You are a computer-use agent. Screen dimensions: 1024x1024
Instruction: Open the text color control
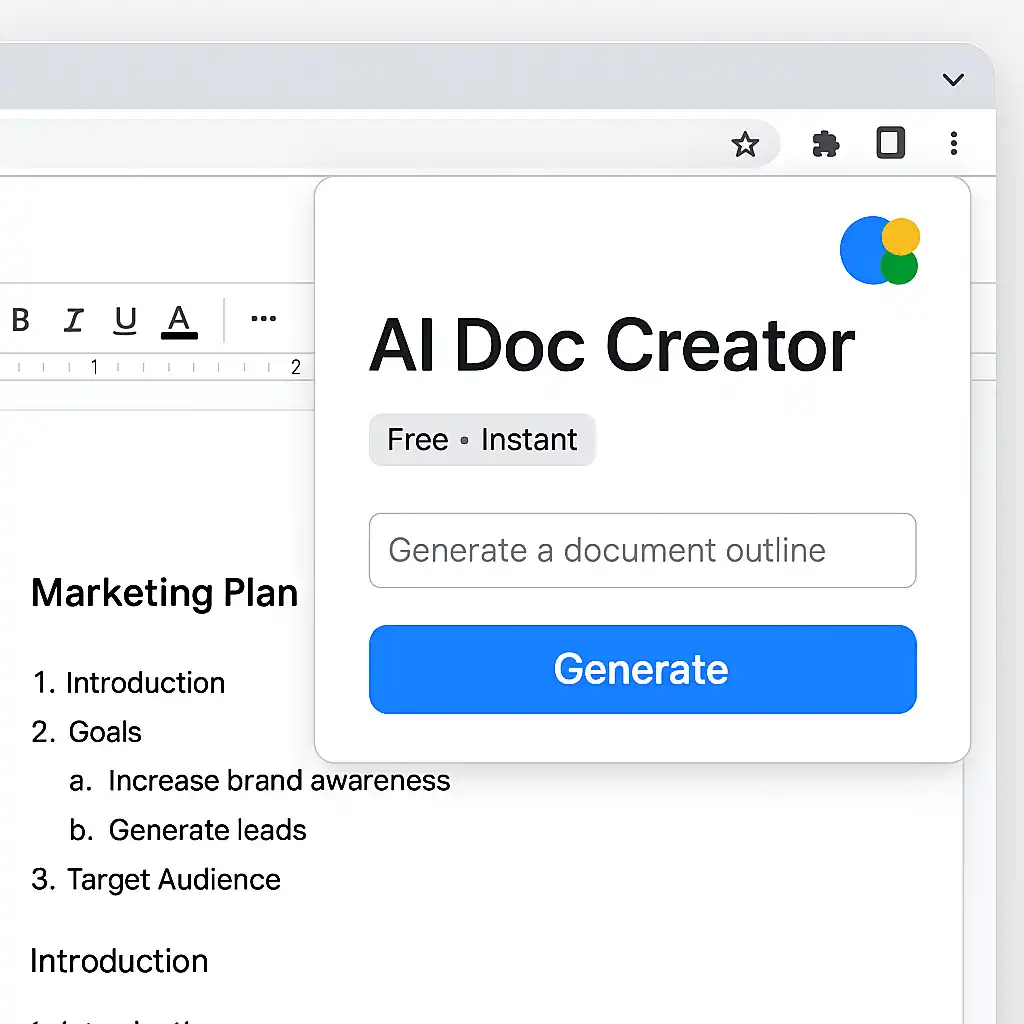[179, 319]
